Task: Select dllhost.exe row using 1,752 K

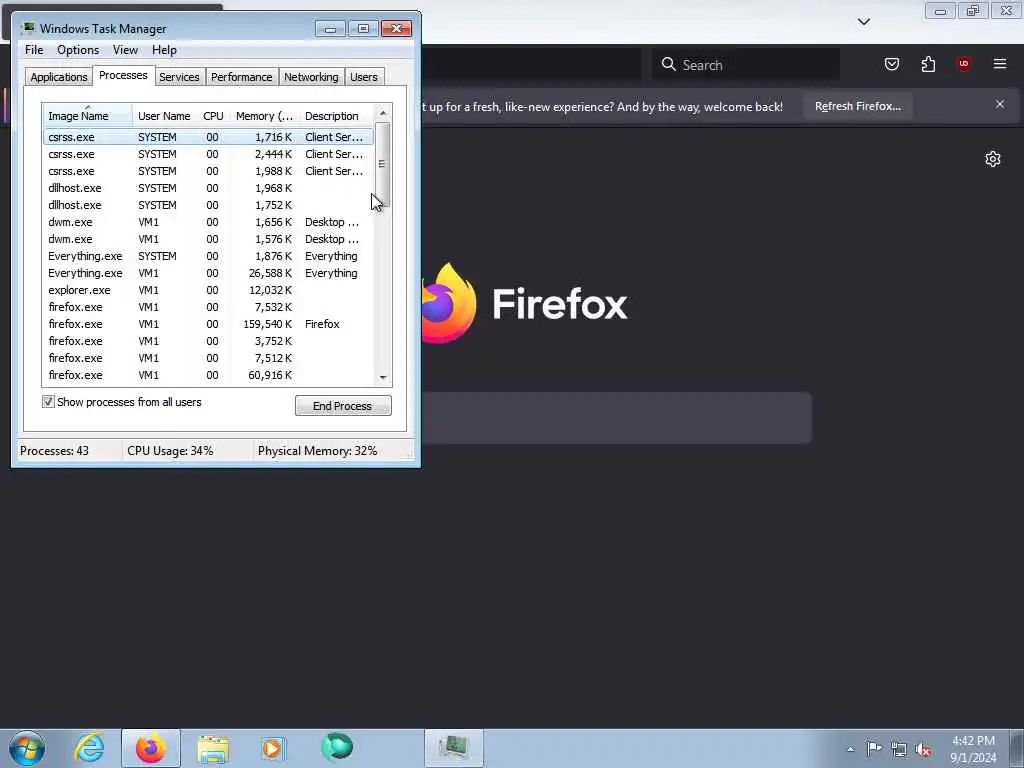Action: click(208, 205)
